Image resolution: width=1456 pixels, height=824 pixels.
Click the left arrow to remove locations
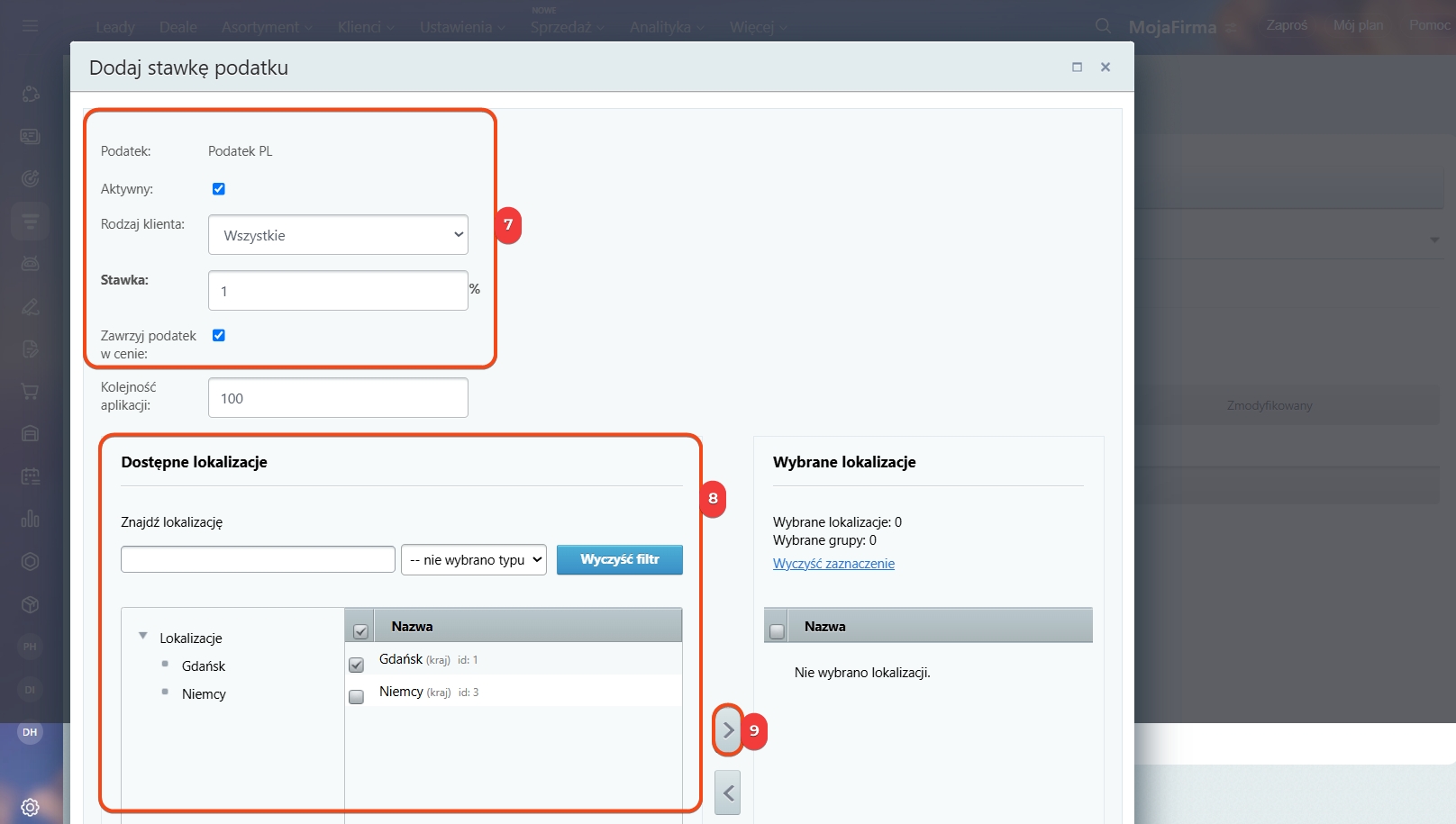728,793
